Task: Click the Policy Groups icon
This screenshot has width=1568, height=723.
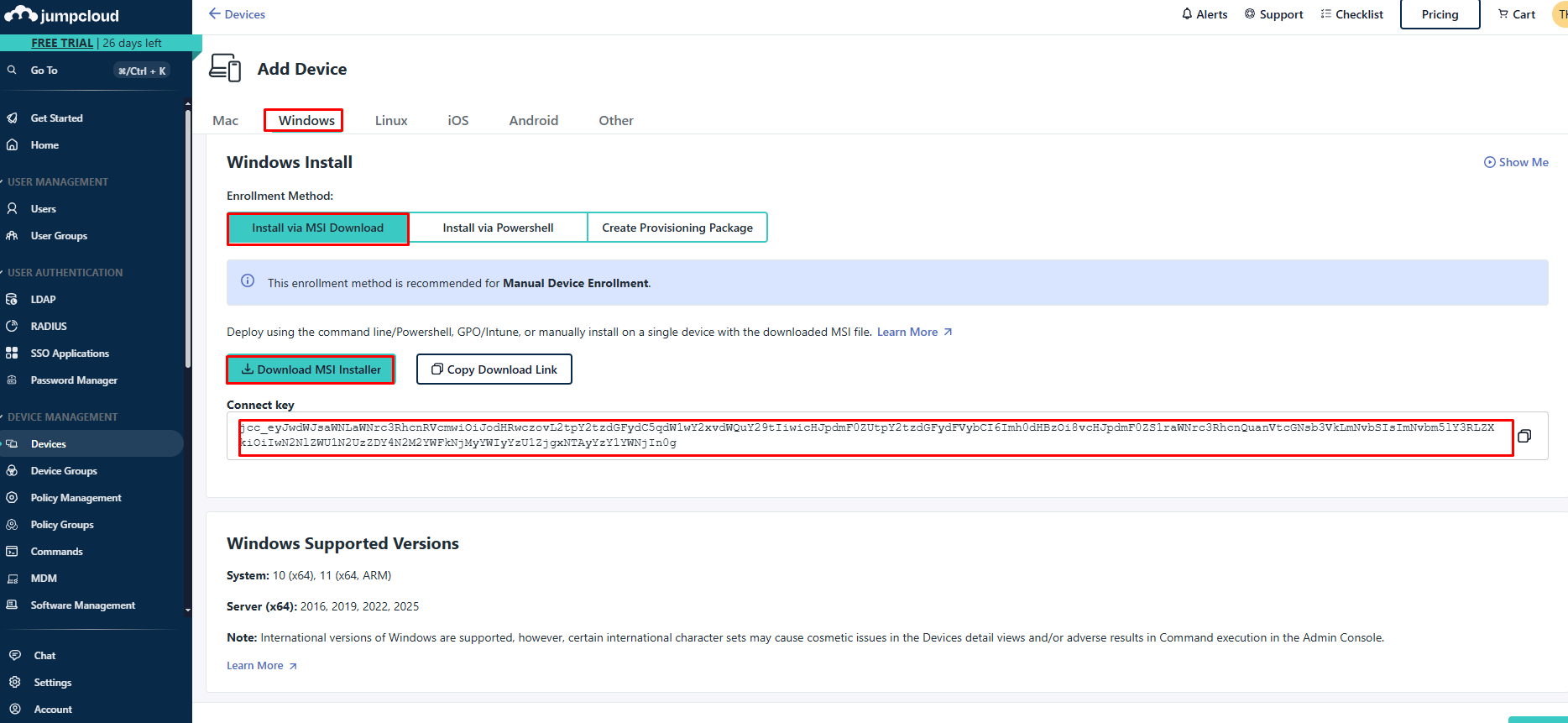Action: (x=12, y=525)
